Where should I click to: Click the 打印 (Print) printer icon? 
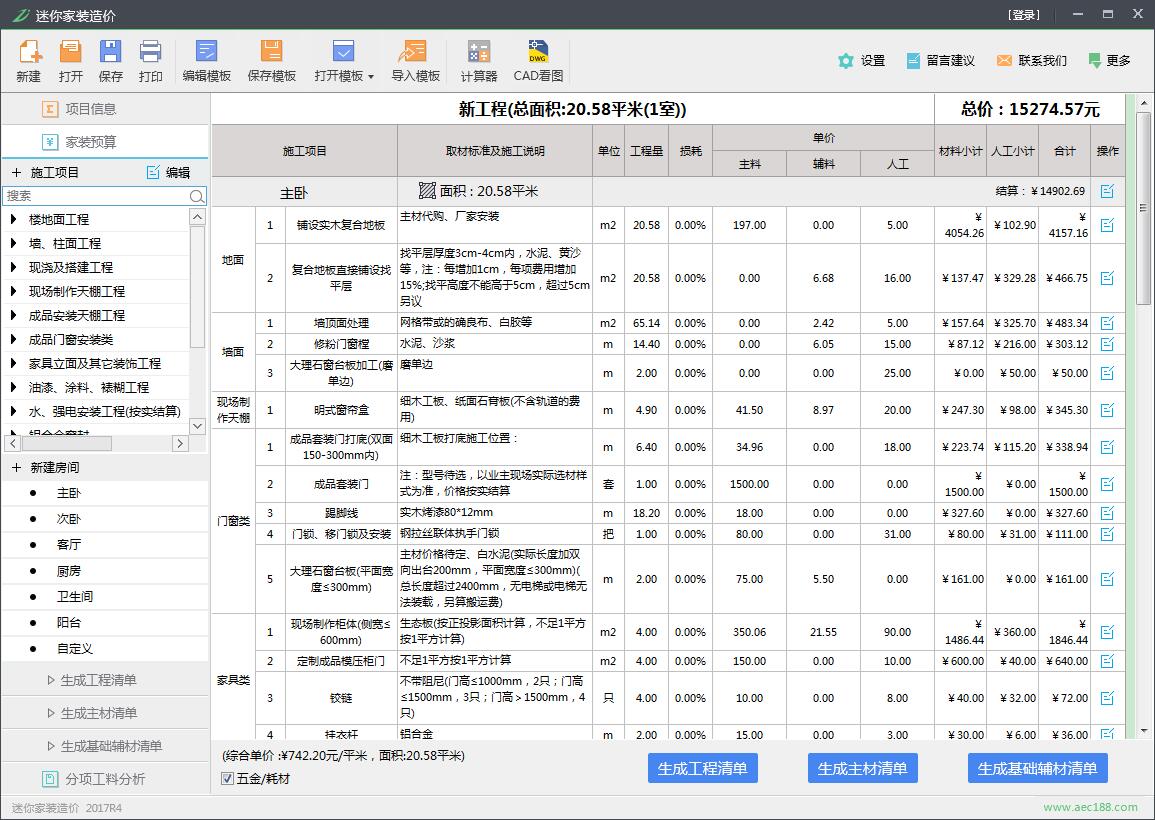(151, 52)
